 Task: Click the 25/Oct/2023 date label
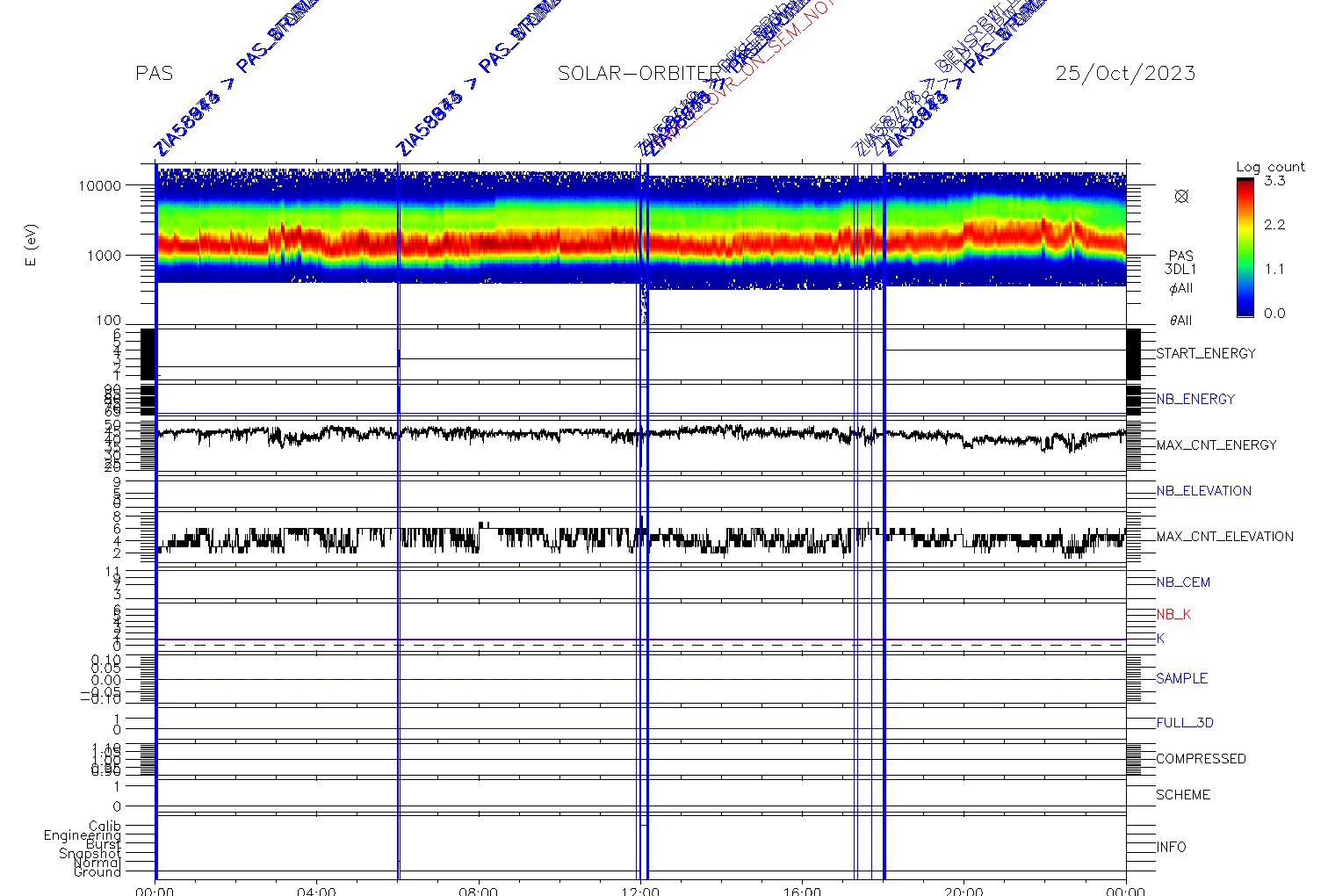pos(1125,74)
